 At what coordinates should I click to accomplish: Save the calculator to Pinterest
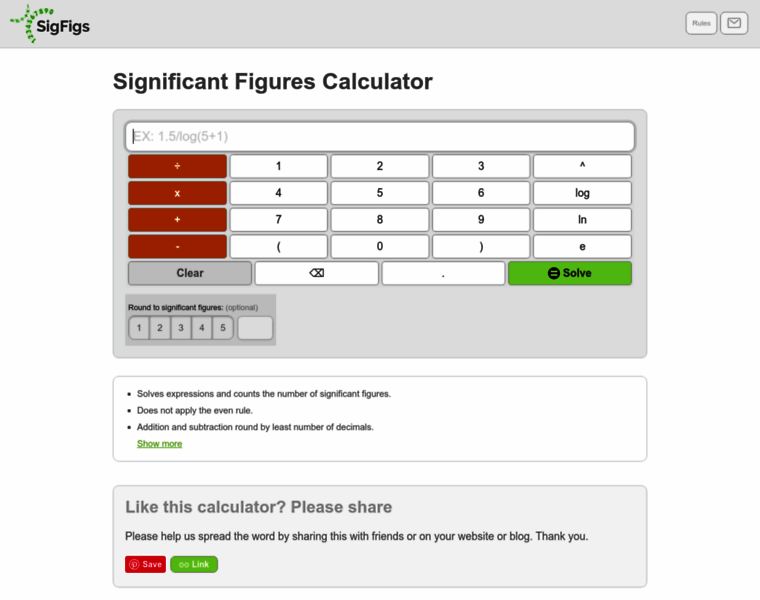point(145,564)
